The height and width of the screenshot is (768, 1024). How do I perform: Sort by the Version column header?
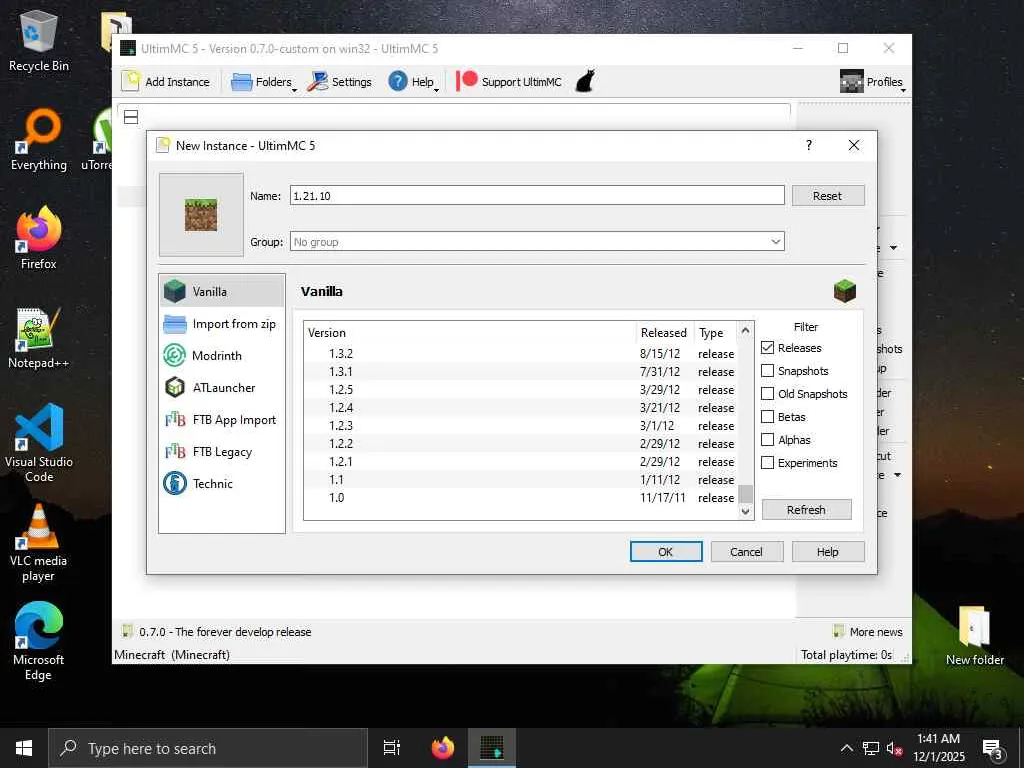[470, 332]
